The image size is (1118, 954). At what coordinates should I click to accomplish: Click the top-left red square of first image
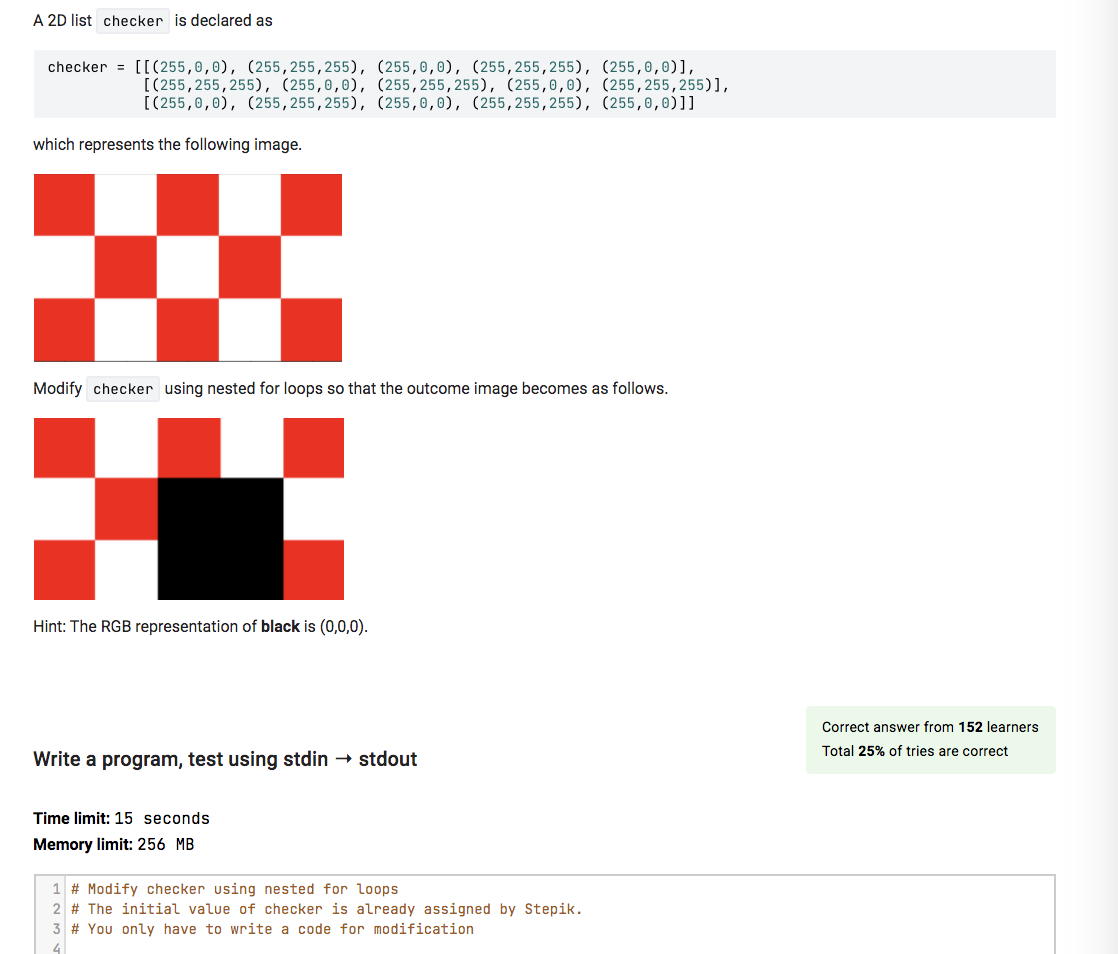[x=64, y=204]
